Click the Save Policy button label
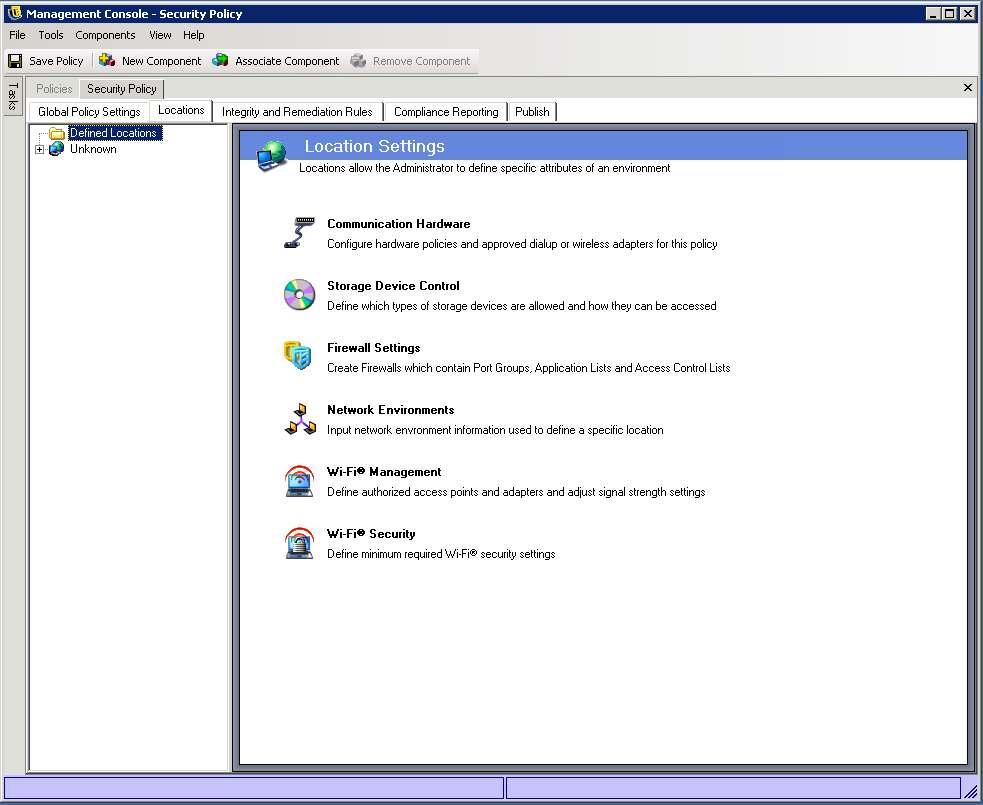The height and width of the screenshot is (805, 983). [x=56, y=61]
